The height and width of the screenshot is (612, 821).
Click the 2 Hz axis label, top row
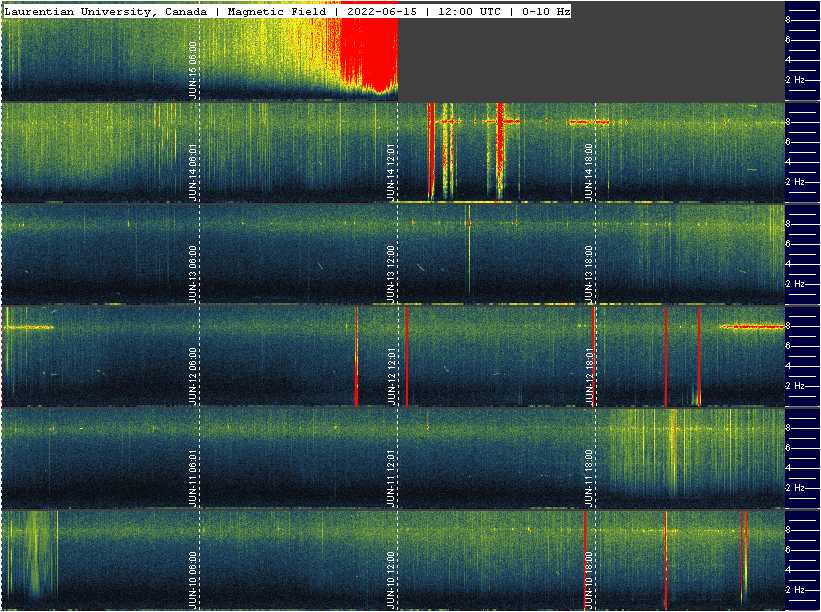tap(797, 80)
